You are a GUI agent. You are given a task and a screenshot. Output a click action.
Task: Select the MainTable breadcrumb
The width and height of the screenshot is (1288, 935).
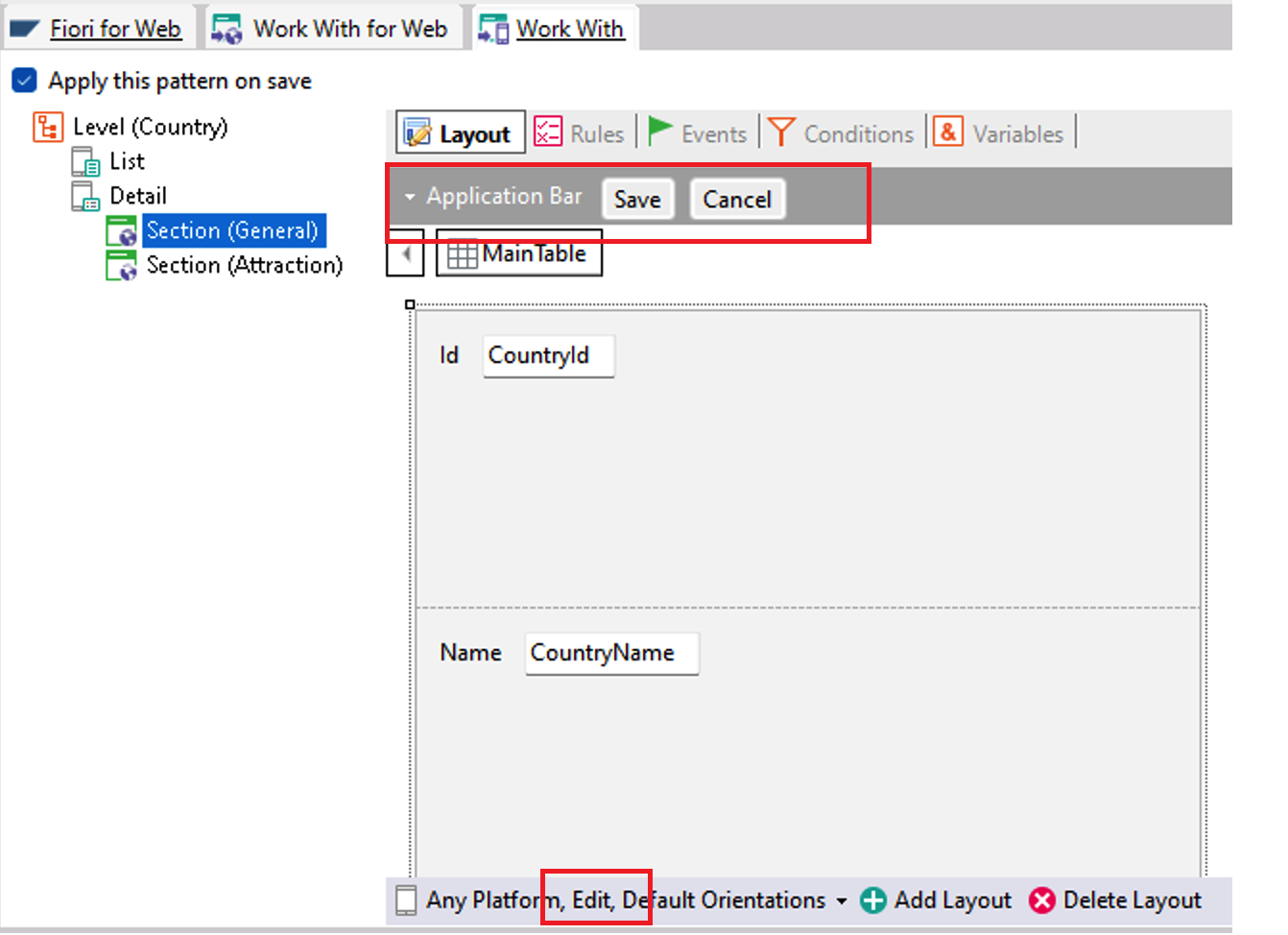(x=519, y=253)
